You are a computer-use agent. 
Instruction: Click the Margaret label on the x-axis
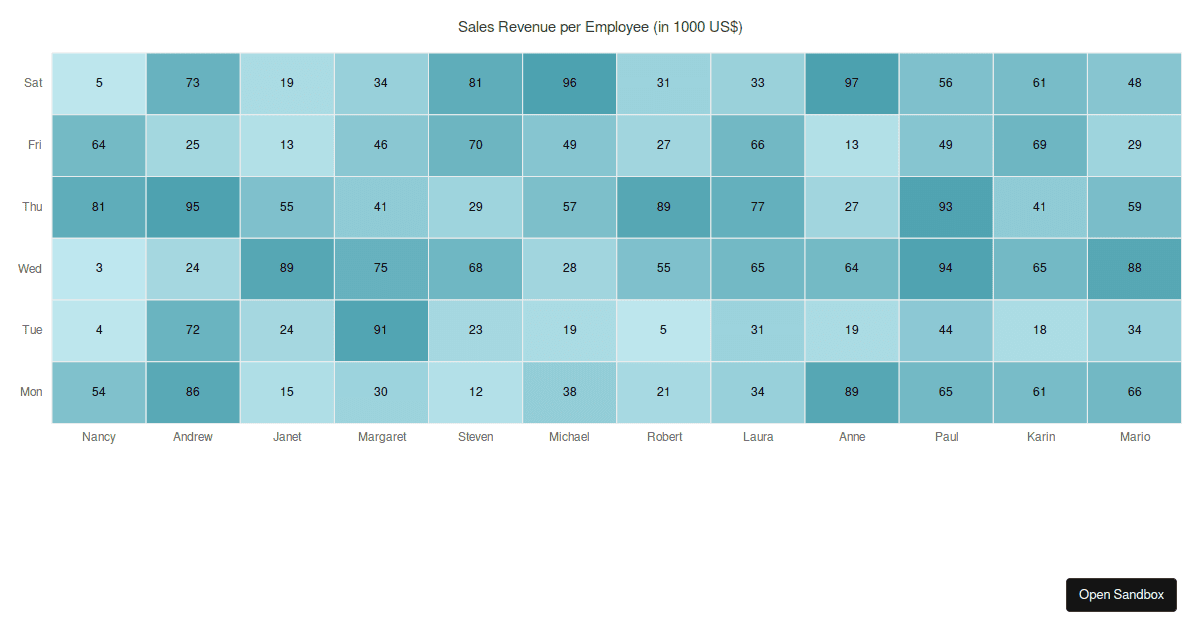click(381, 437)
